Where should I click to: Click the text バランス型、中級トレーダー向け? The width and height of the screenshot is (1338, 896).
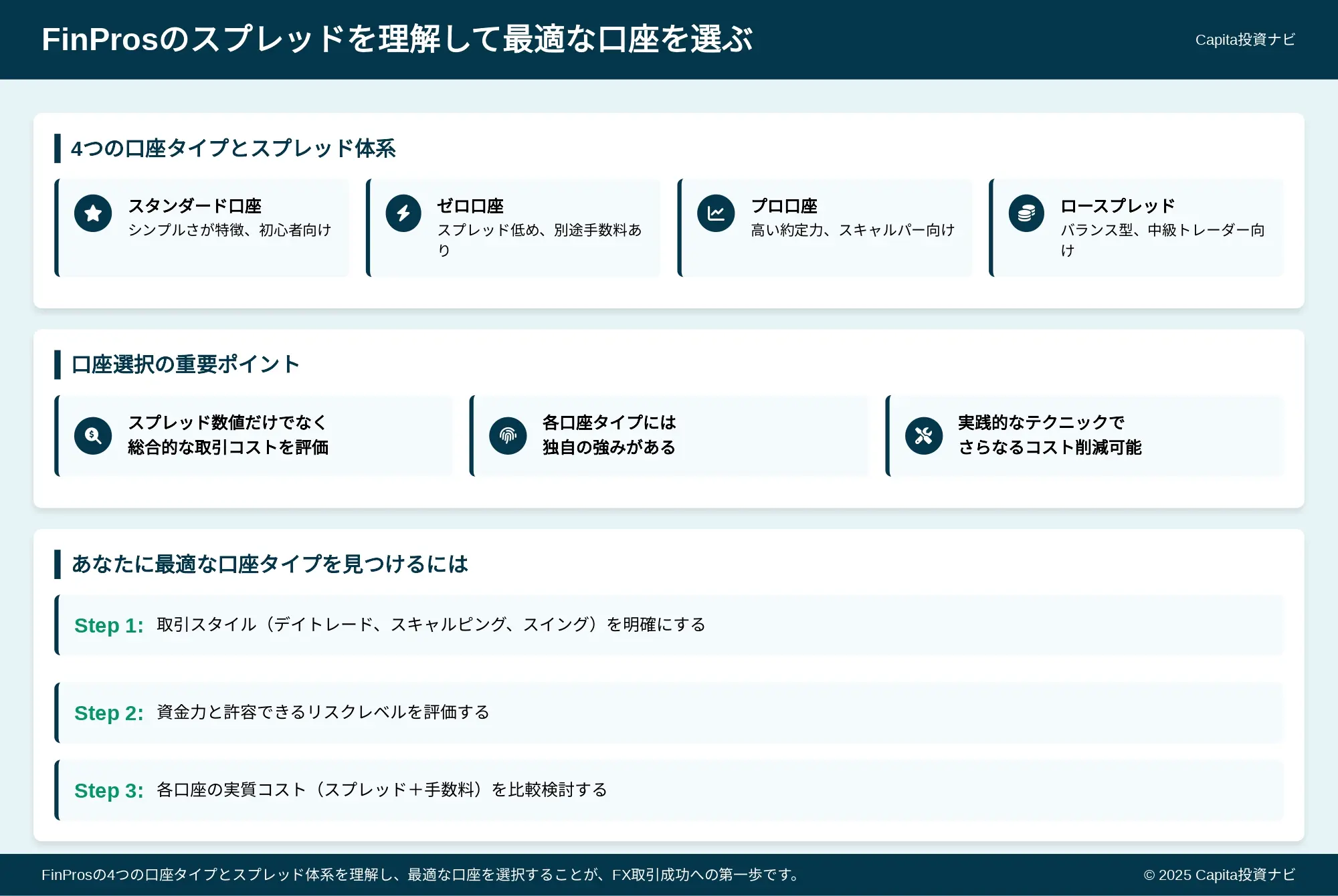1163,240
